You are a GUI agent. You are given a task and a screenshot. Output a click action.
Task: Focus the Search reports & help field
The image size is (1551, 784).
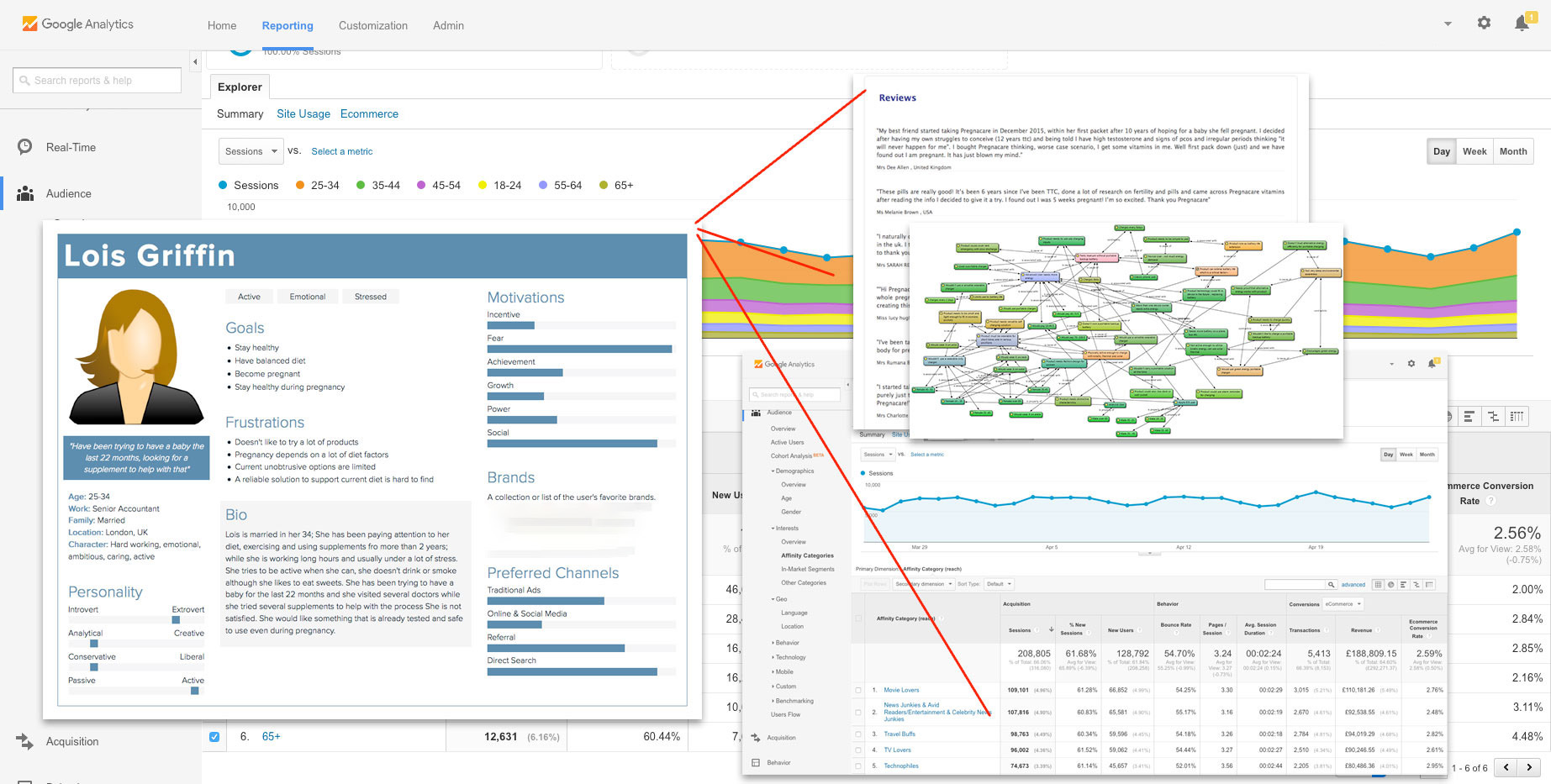[97, 81]
